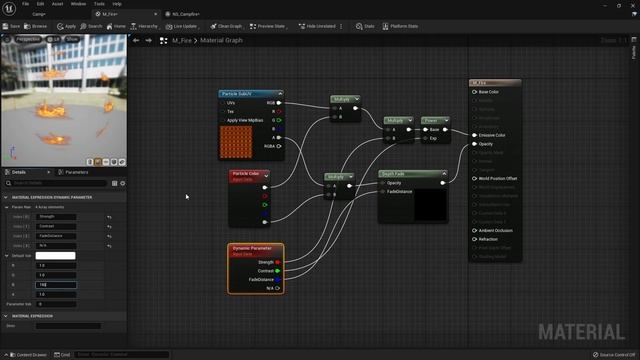Collapse the Default Value expander

click(x=7, y=256)
